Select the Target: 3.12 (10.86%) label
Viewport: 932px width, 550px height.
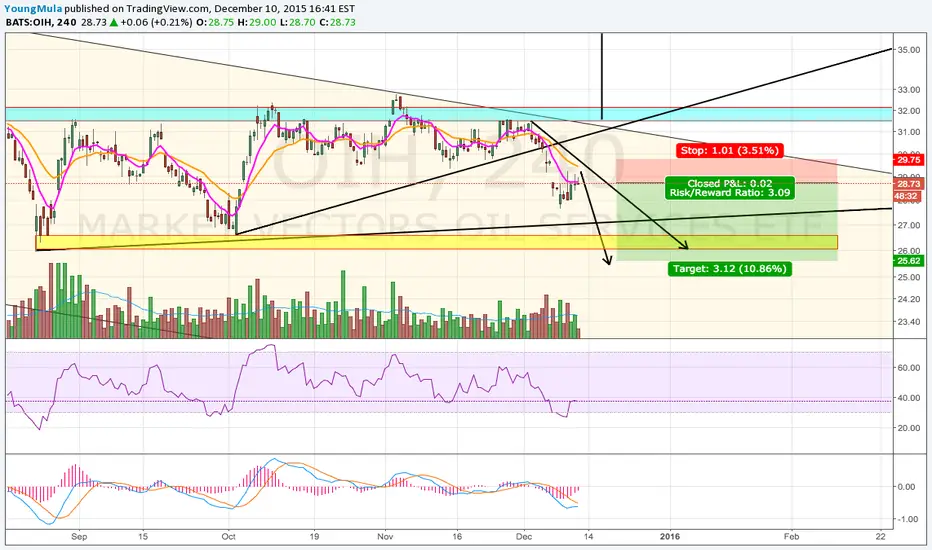[729, 269]
